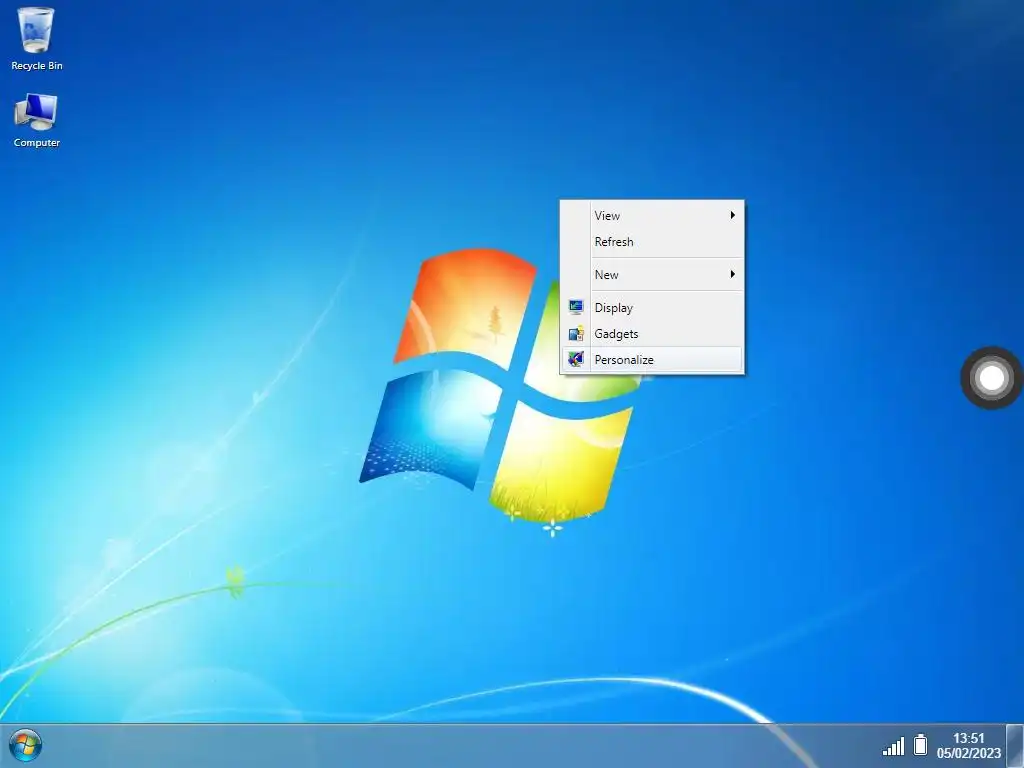Expand the New submenu arrow
This screenshot has width=1024, height=768.
tap(733, 274)
